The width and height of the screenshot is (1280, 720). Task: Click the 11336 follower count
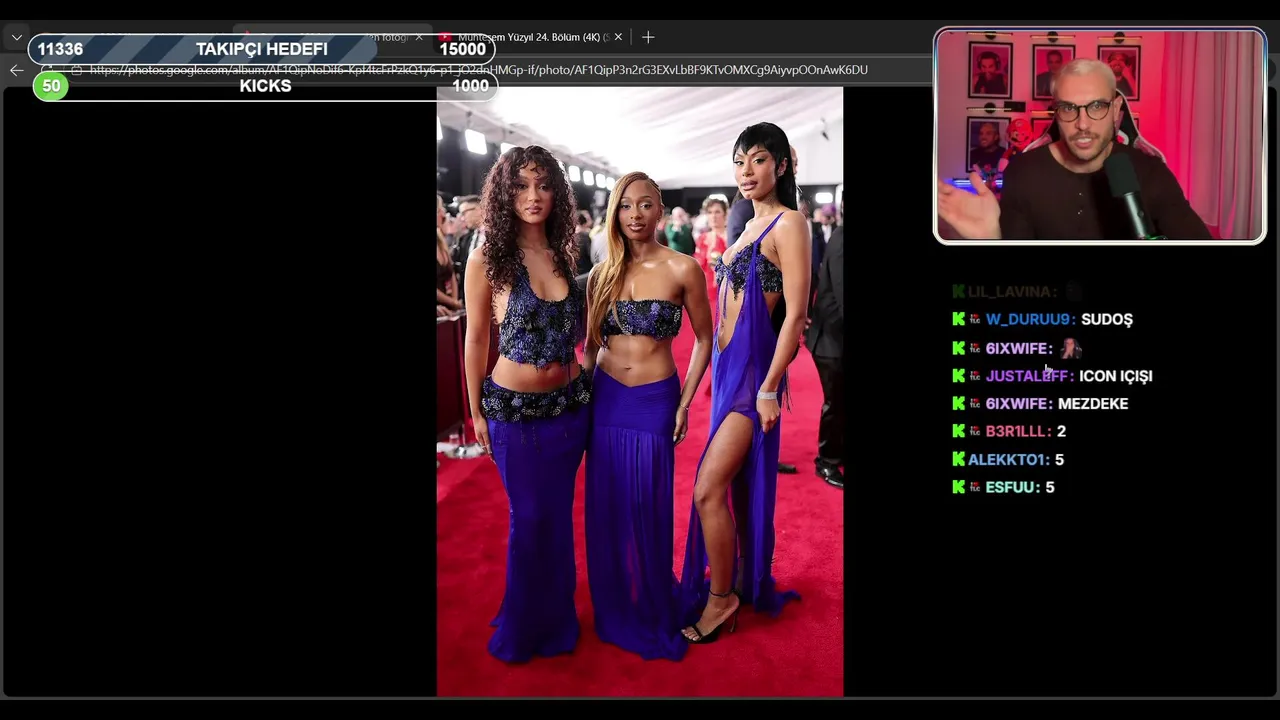pyautogui.click(x=60, y=49)
